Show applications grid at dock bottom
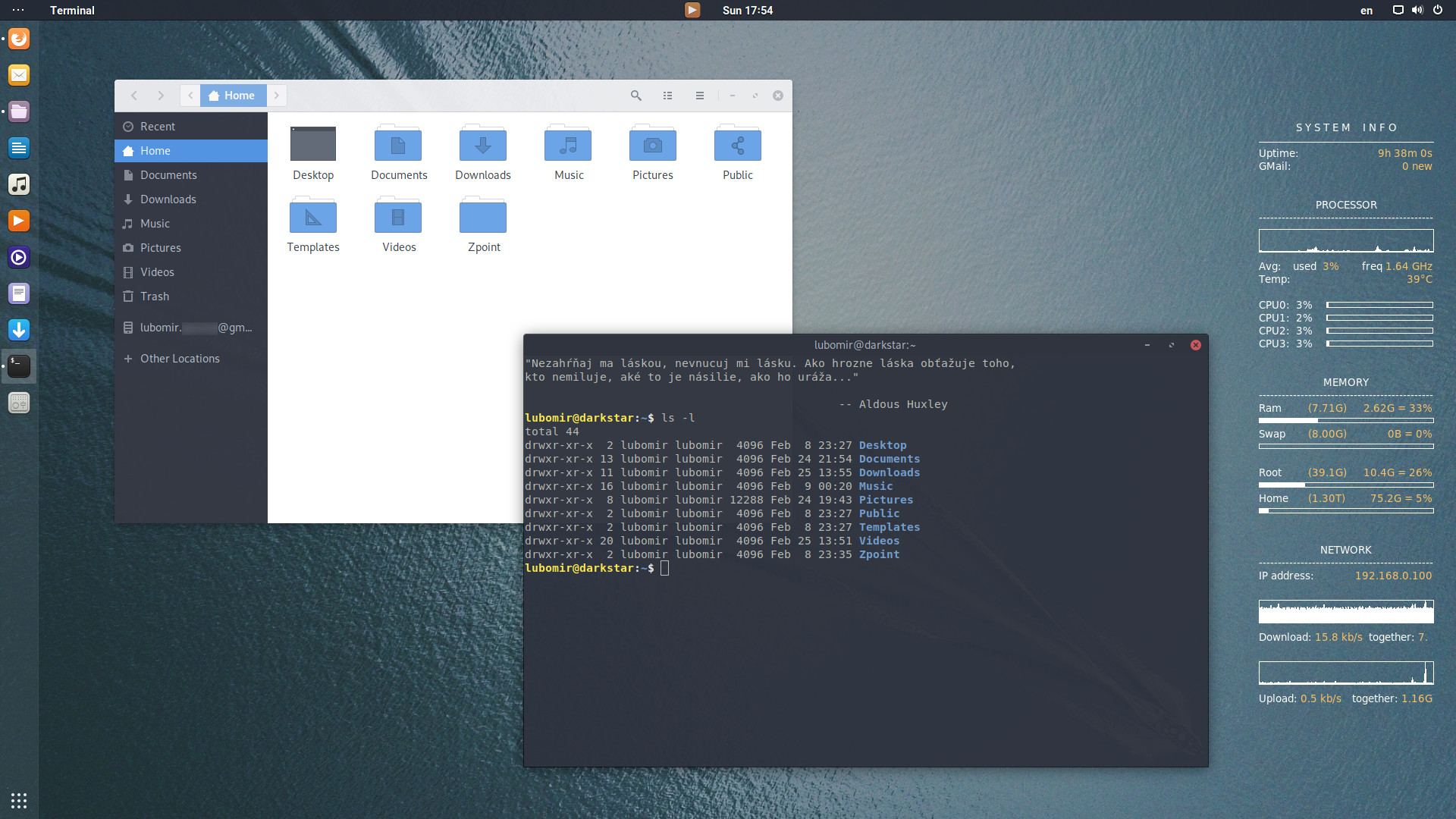 pyautogui.click(x=19, y=800)
